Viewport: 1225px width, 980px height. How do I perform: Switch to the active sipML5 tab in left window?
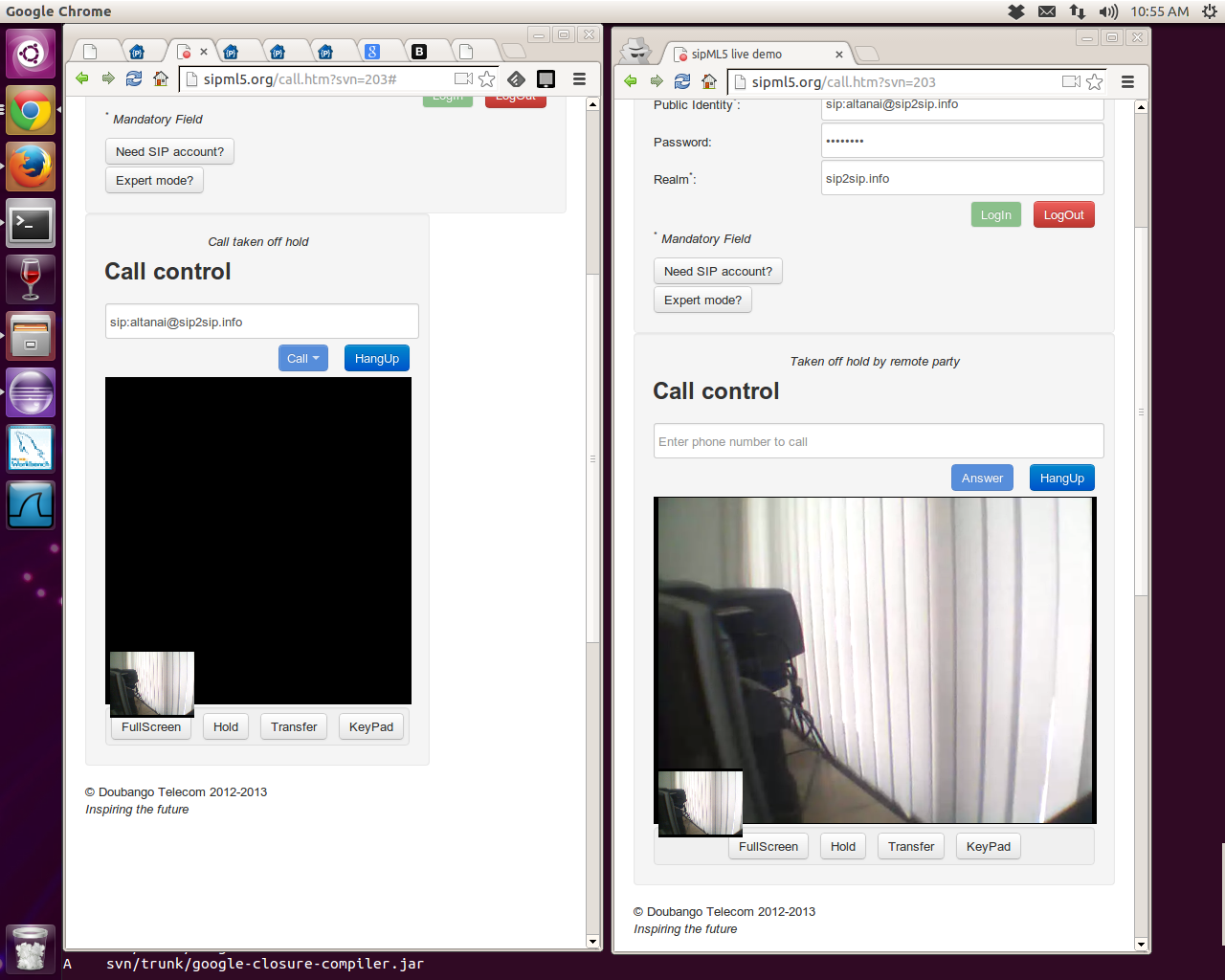pos(191,52)
